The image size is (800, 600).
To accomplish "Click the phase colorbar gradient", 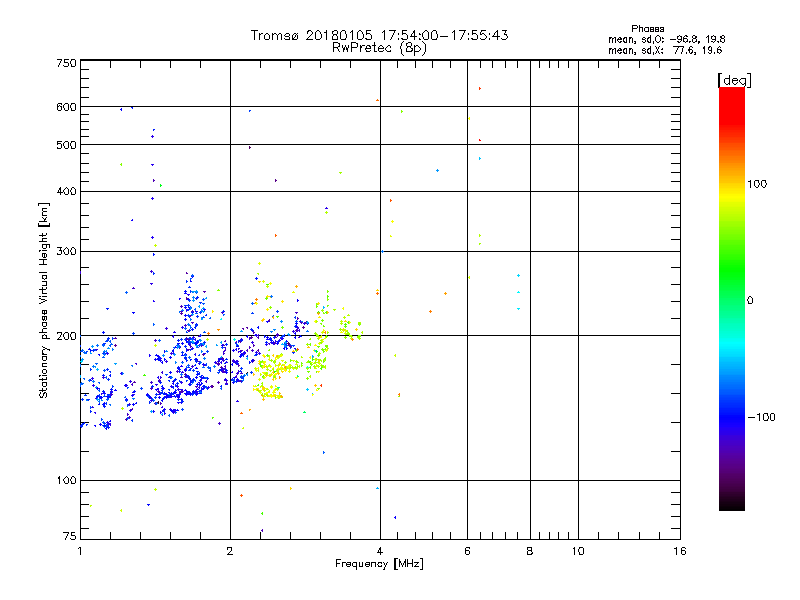I will tap(732, 298).
